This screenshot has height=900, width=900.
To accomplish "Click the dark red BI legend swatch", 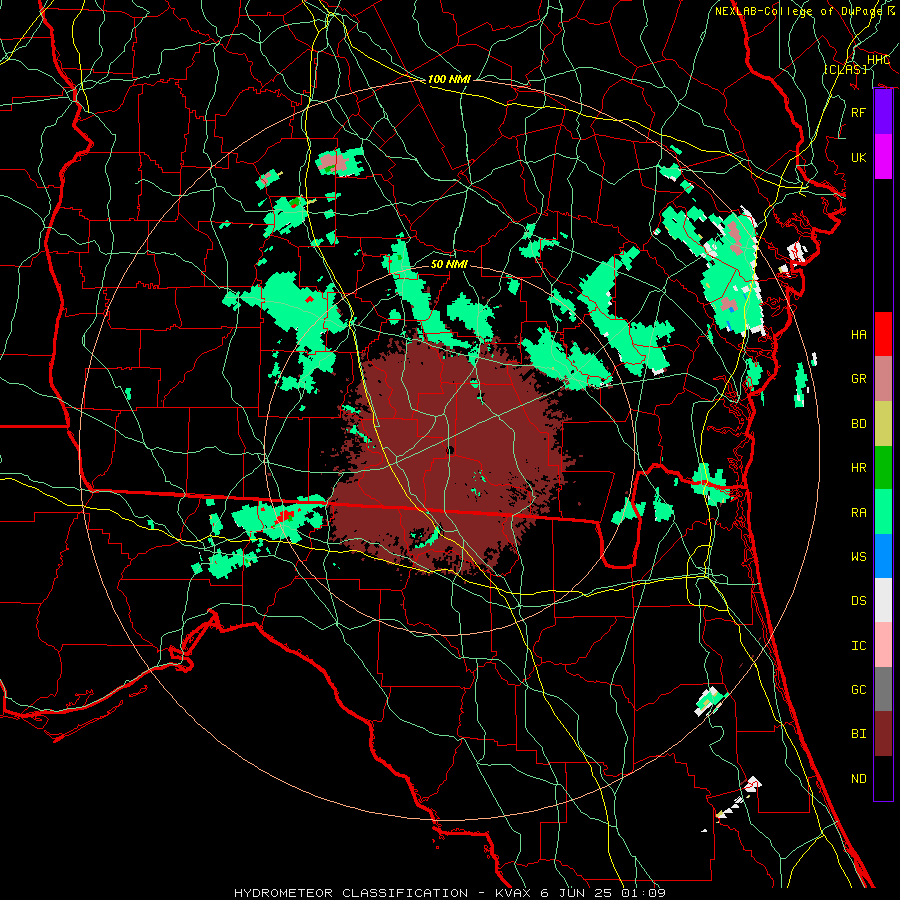I will (883, 734).
